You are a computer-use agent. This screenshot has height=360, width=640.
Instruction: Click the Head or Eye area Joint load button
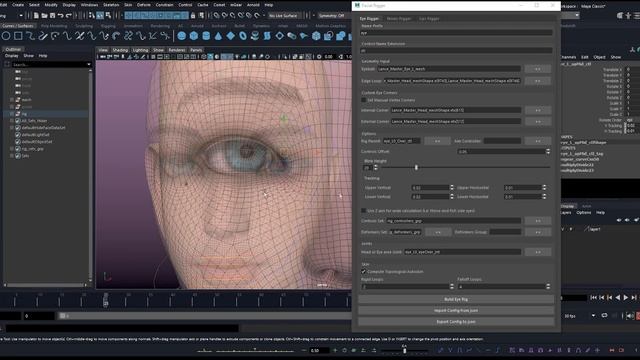point(538,252)
